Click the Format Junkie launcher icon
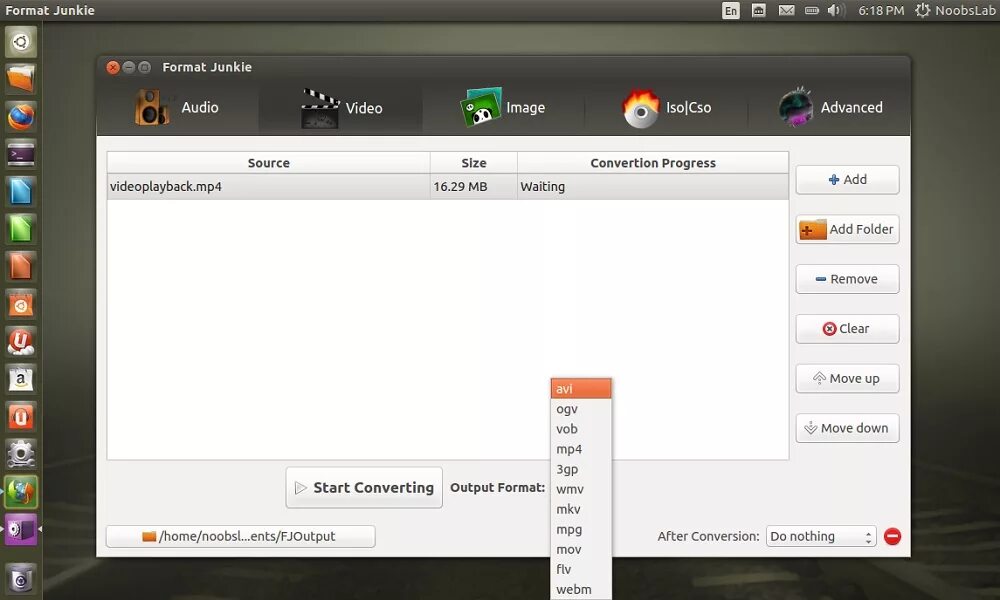 [x=21, y=492]
